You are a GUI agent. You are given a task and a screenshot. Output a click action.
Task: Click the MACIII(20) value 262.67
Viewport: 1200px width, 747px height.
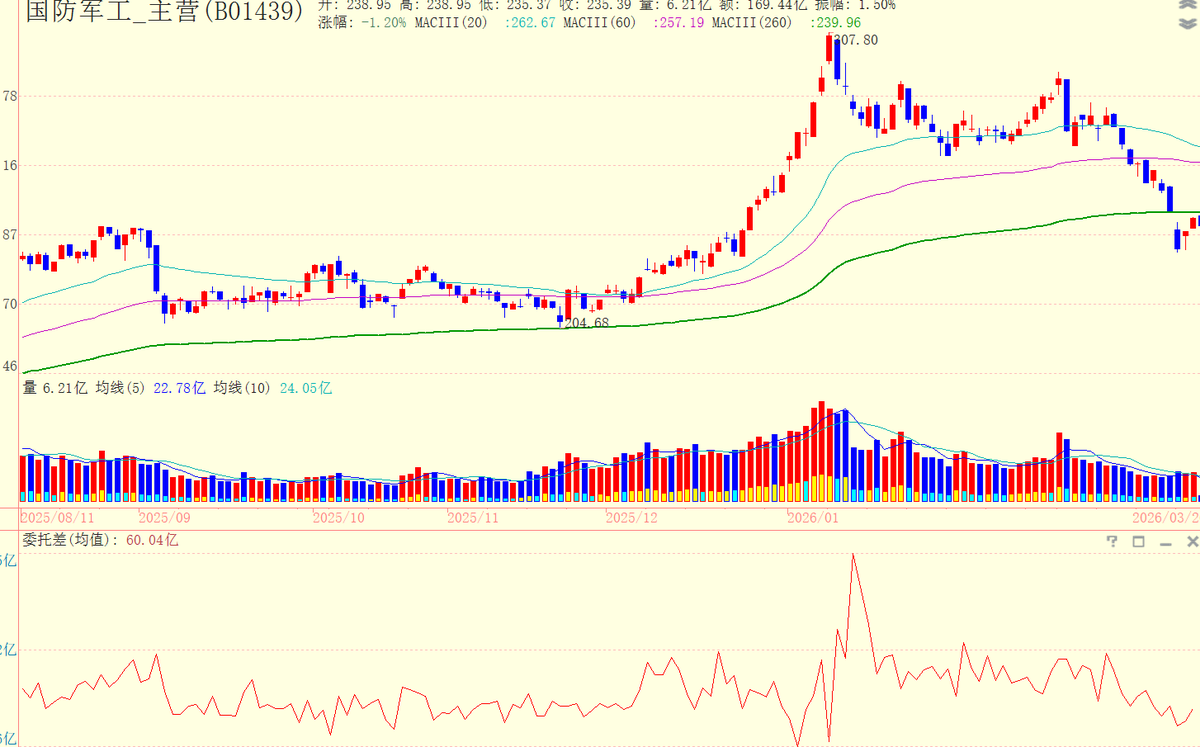click(531, 22)
